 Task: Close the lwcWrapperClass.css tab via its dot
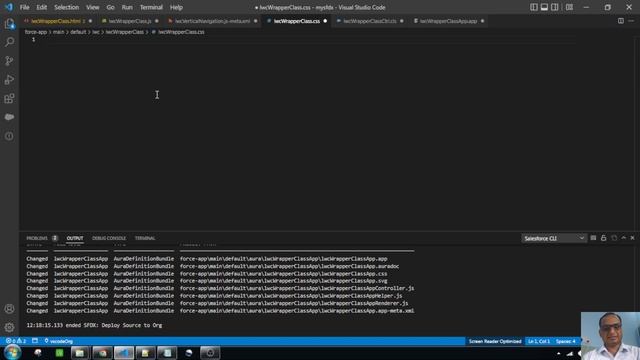click(x=325, y=21)
